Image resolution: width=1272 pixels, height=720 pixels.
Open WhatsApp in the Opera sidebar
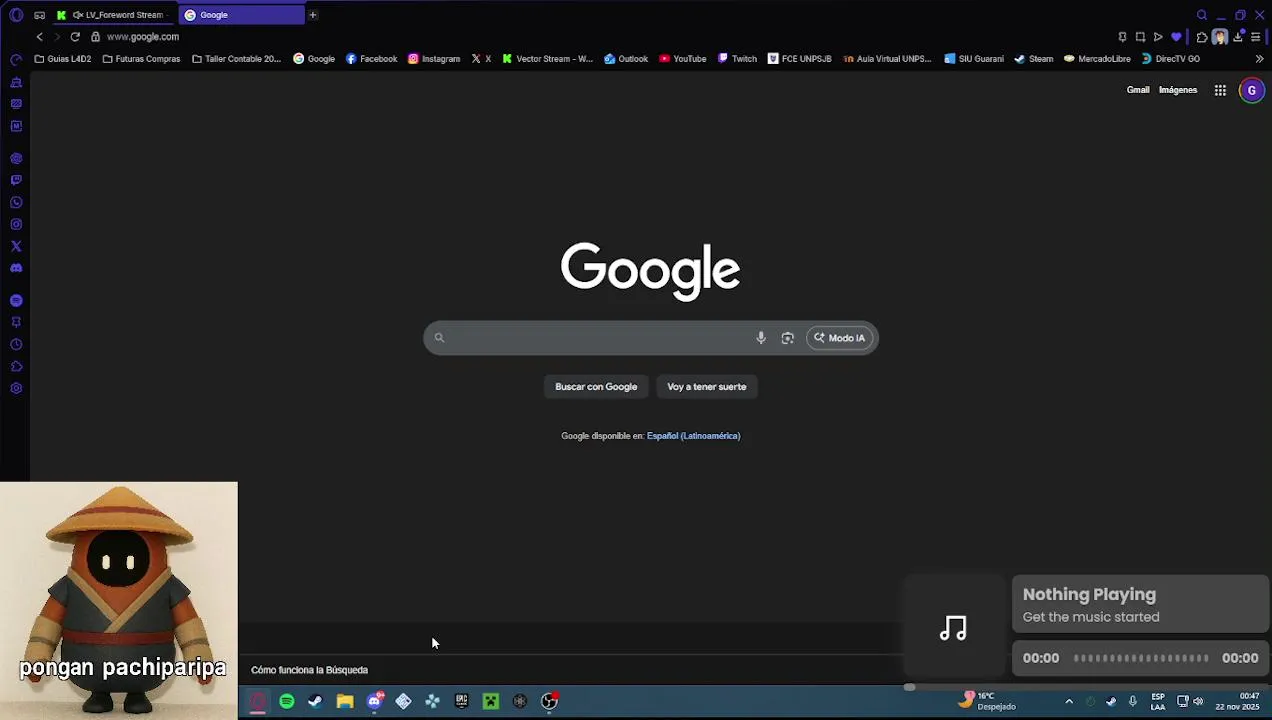click(16, 203)
